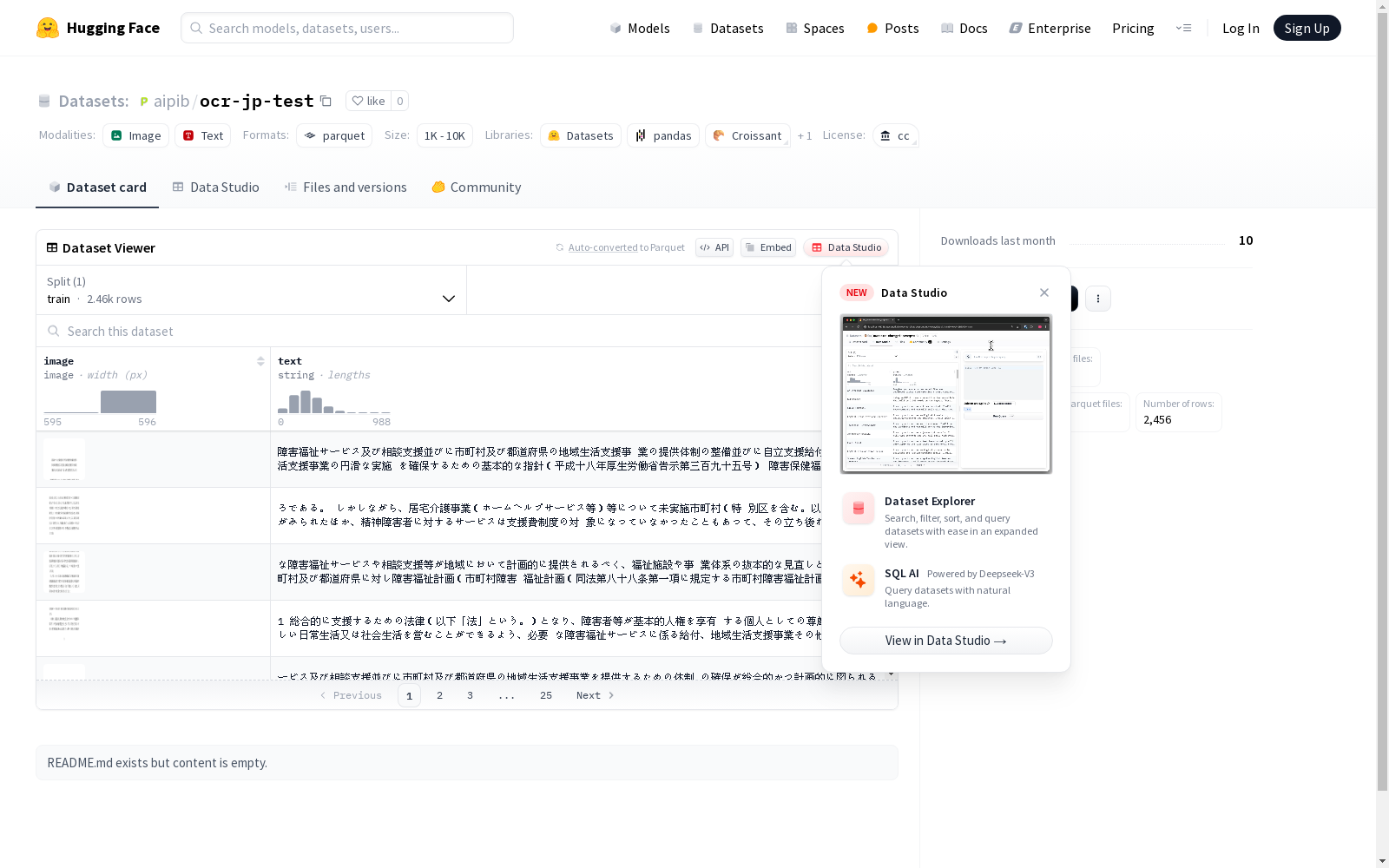Close the Data Studio popup
The image size is (1389, 868).
pyautogui.click(x=1044, y=293)
